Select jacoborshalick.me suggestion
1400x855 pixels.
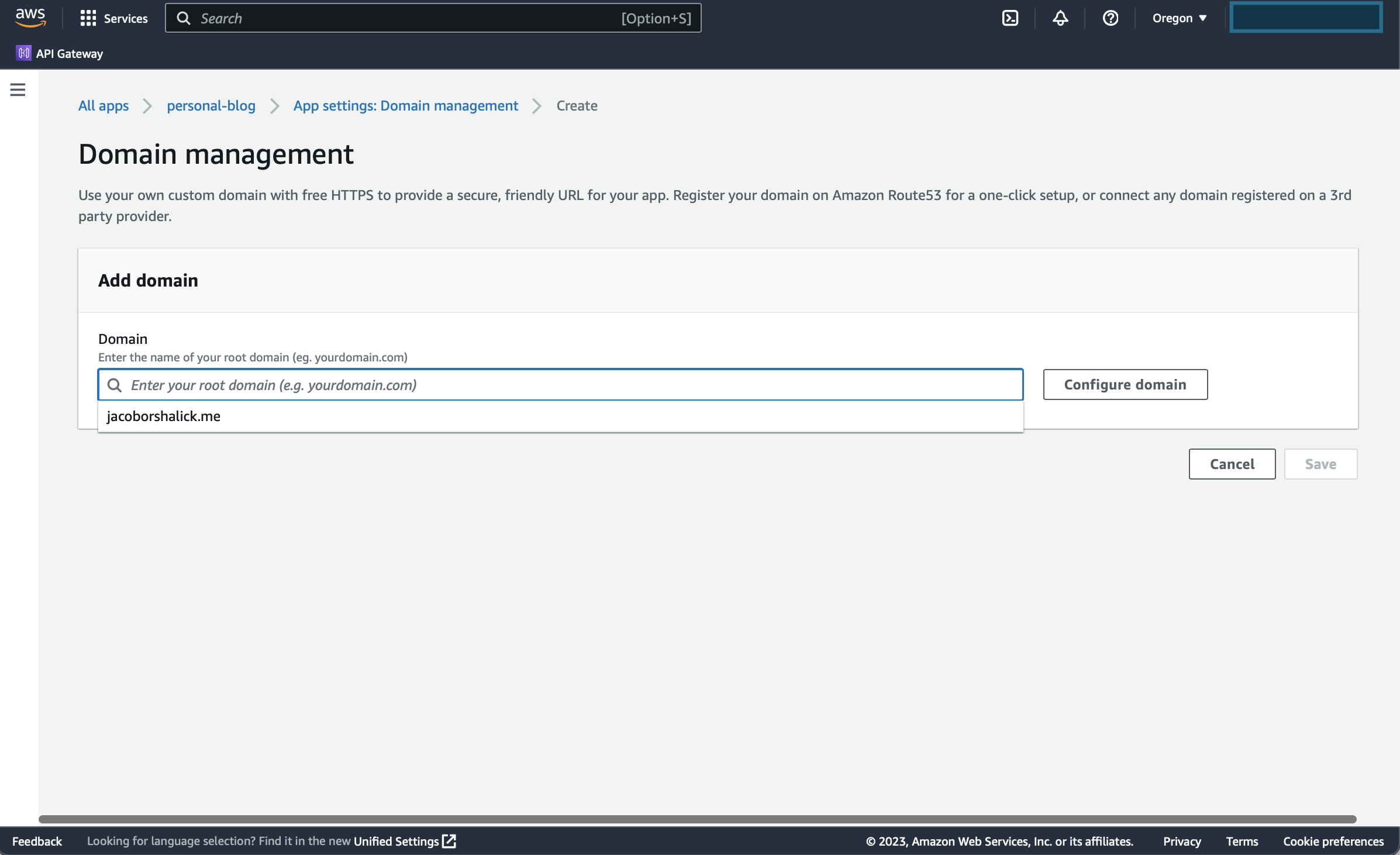pyautogui.click(x=560, y=416)
